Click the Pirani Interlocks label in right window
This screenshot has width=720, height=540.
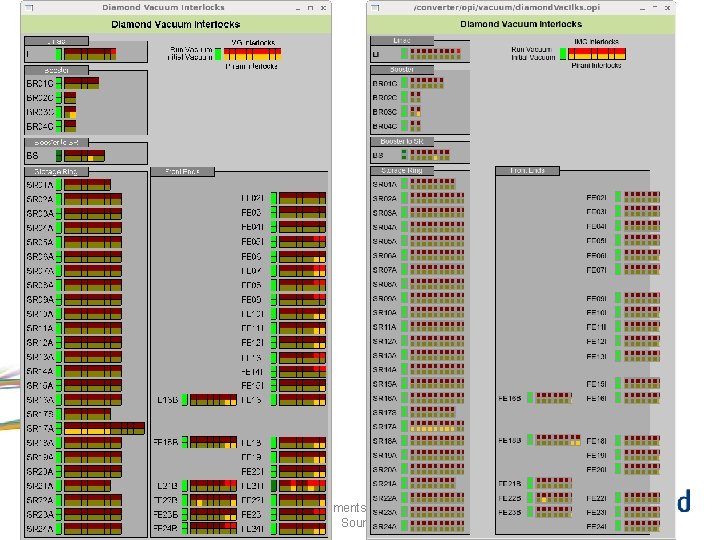596,66
